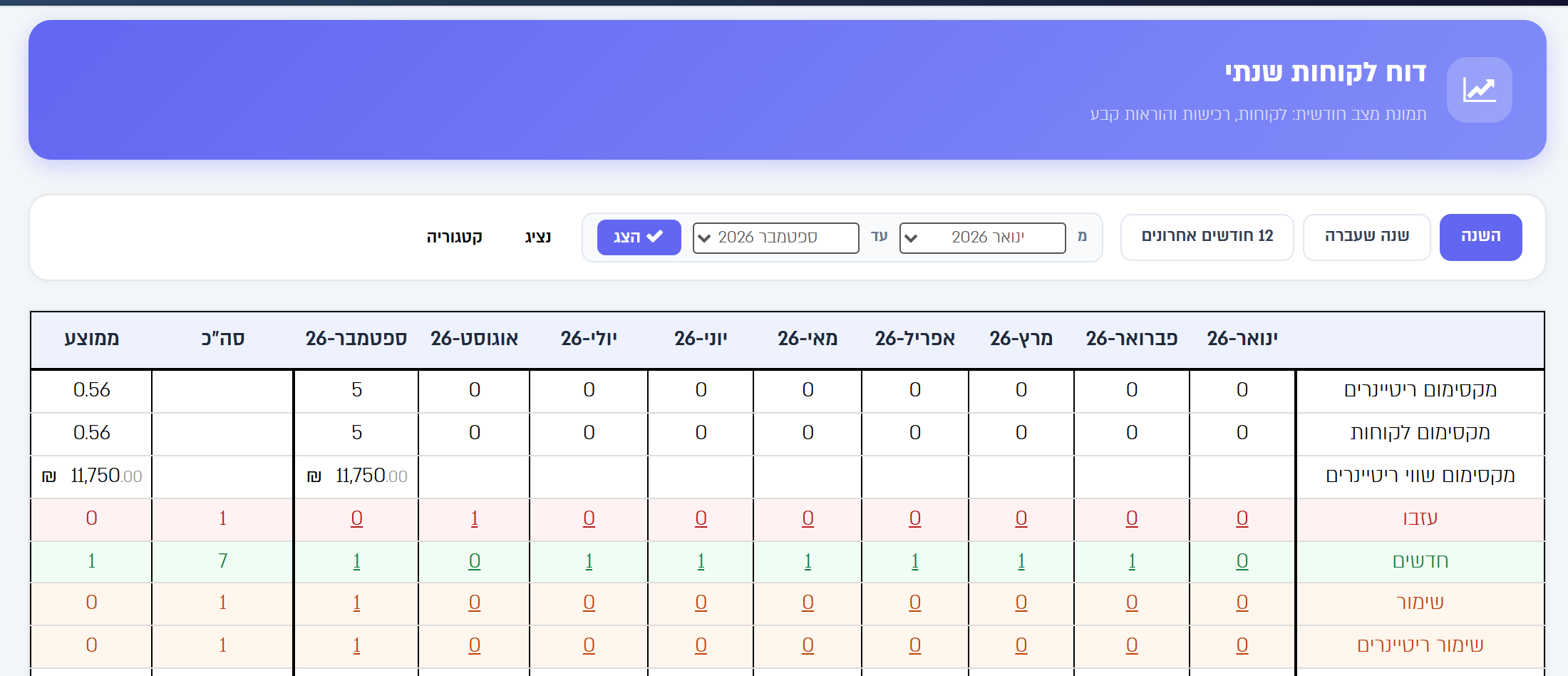Screen dimensions: 1568x676
Task: Click the מקסימום לקוחות row label
Action: click(1420, 433)
